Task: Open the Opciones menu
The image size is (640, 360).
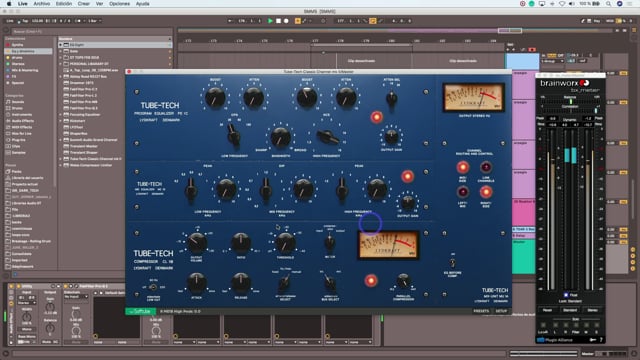Action: [x=119, y=4]
